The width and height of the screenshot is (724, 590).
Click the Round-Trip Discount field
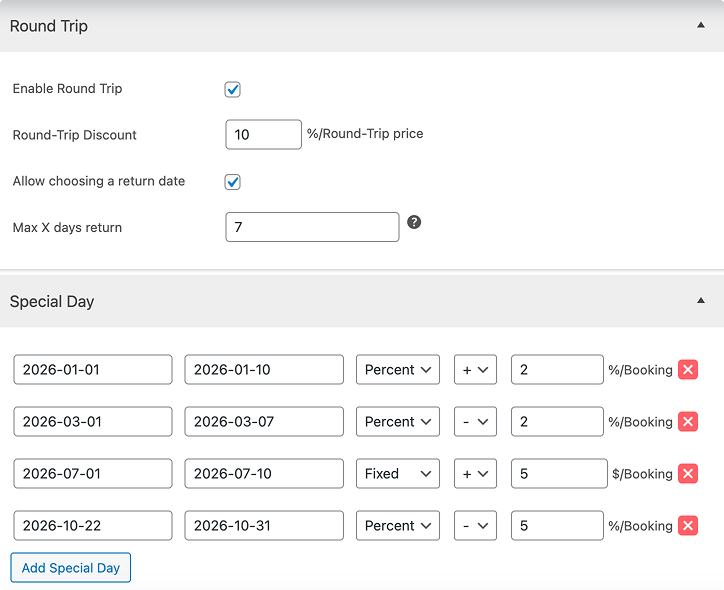pyautogui.click(x=263, y=134)
